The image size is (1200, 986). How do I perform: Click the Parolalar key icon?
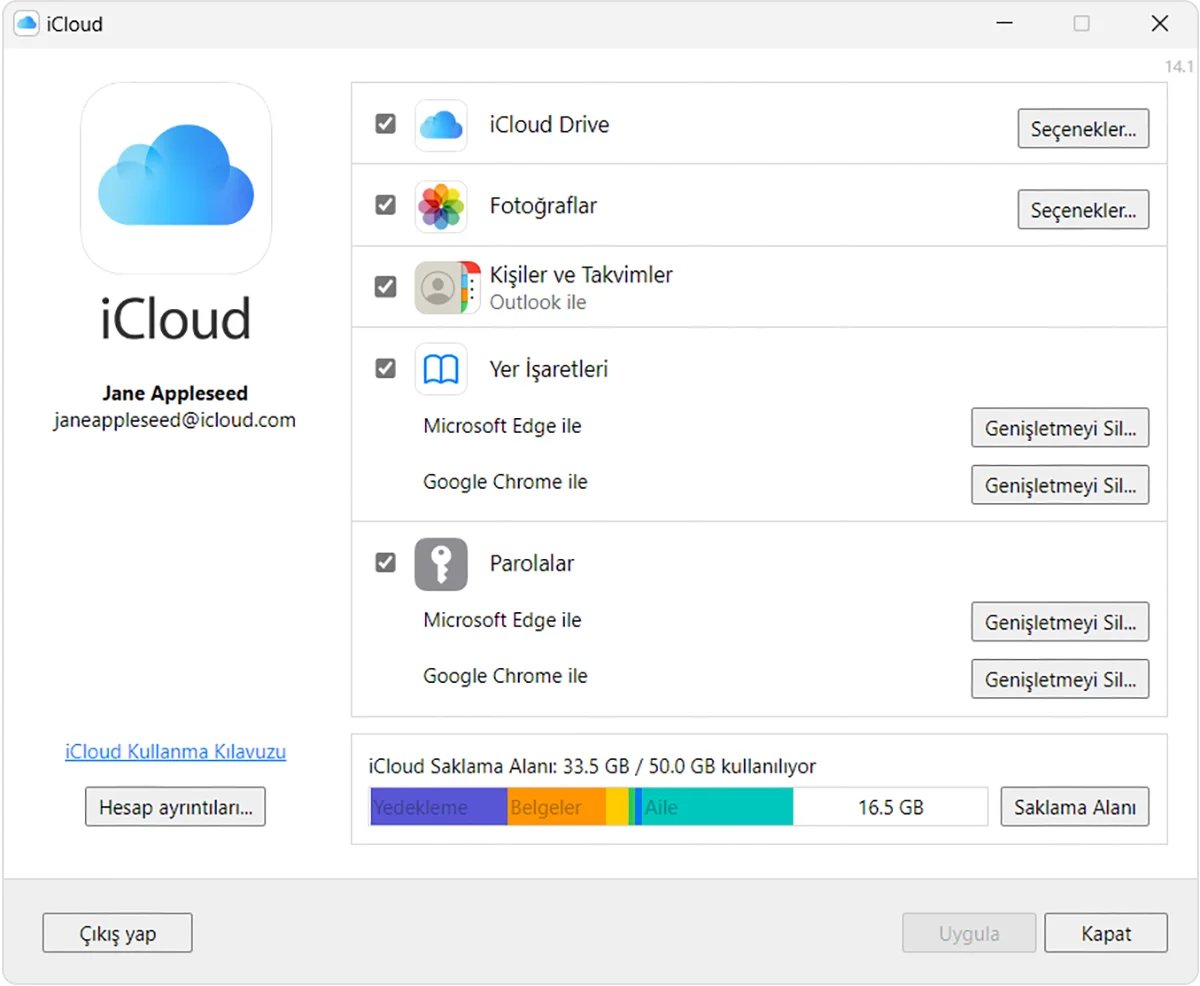click(x=441, y=564)
